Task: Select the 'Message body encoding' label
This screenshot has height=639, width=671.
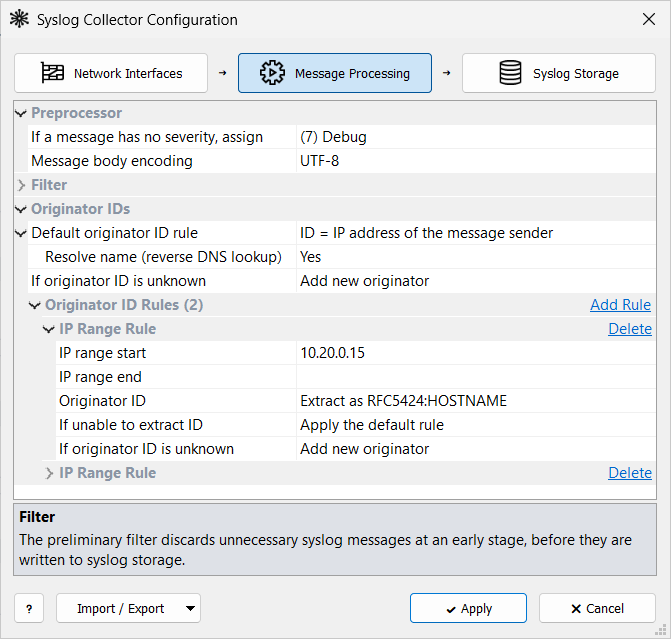Action: click(x=112, y=161)
